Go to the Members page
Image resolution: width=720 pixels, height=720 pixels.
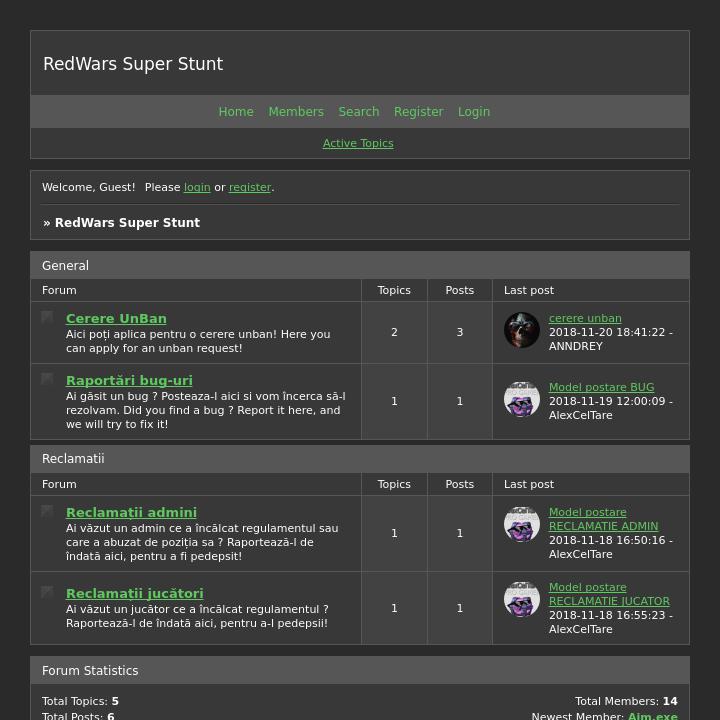pyautogui.click(x=296, y=112)
